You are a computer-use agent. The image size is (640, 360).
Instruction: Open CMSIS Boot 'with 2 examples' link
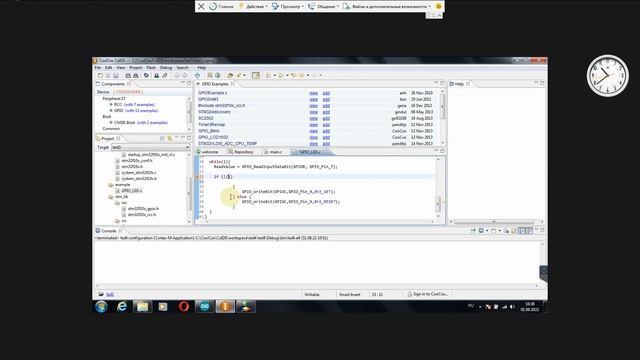click(152, 122)
